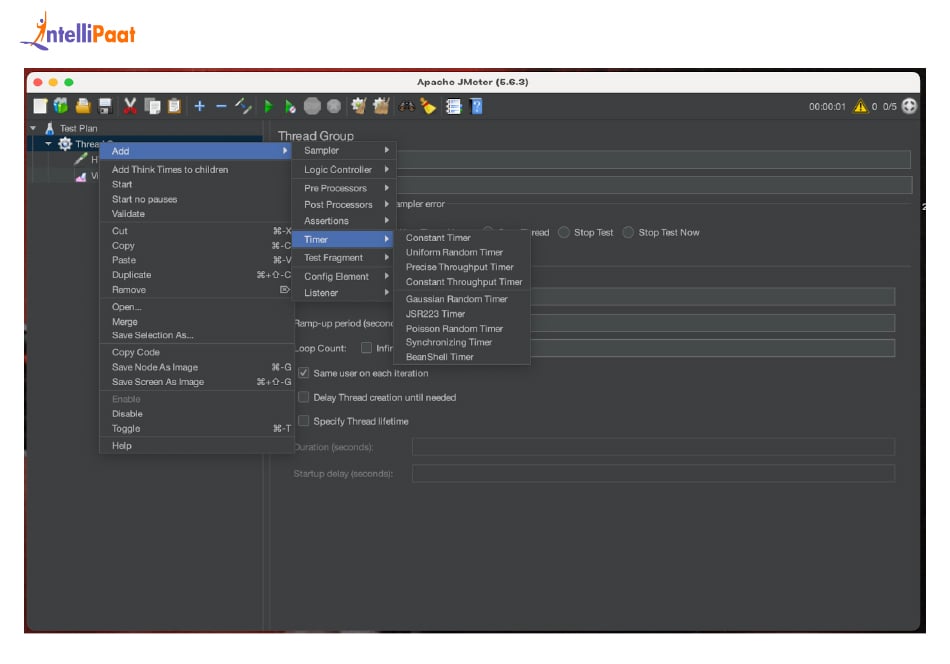Click the Save floppy disk icon
This screenshot has width=950, height=664.
[105, 106]
